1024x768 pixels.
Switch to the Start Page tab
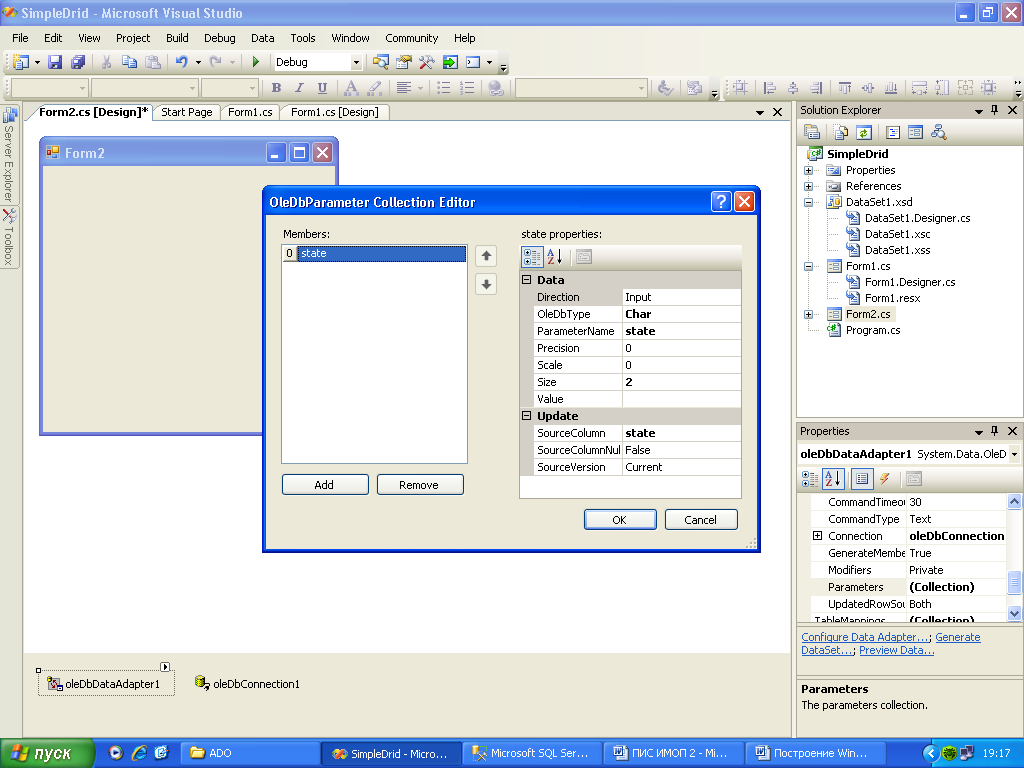[187, 112]
